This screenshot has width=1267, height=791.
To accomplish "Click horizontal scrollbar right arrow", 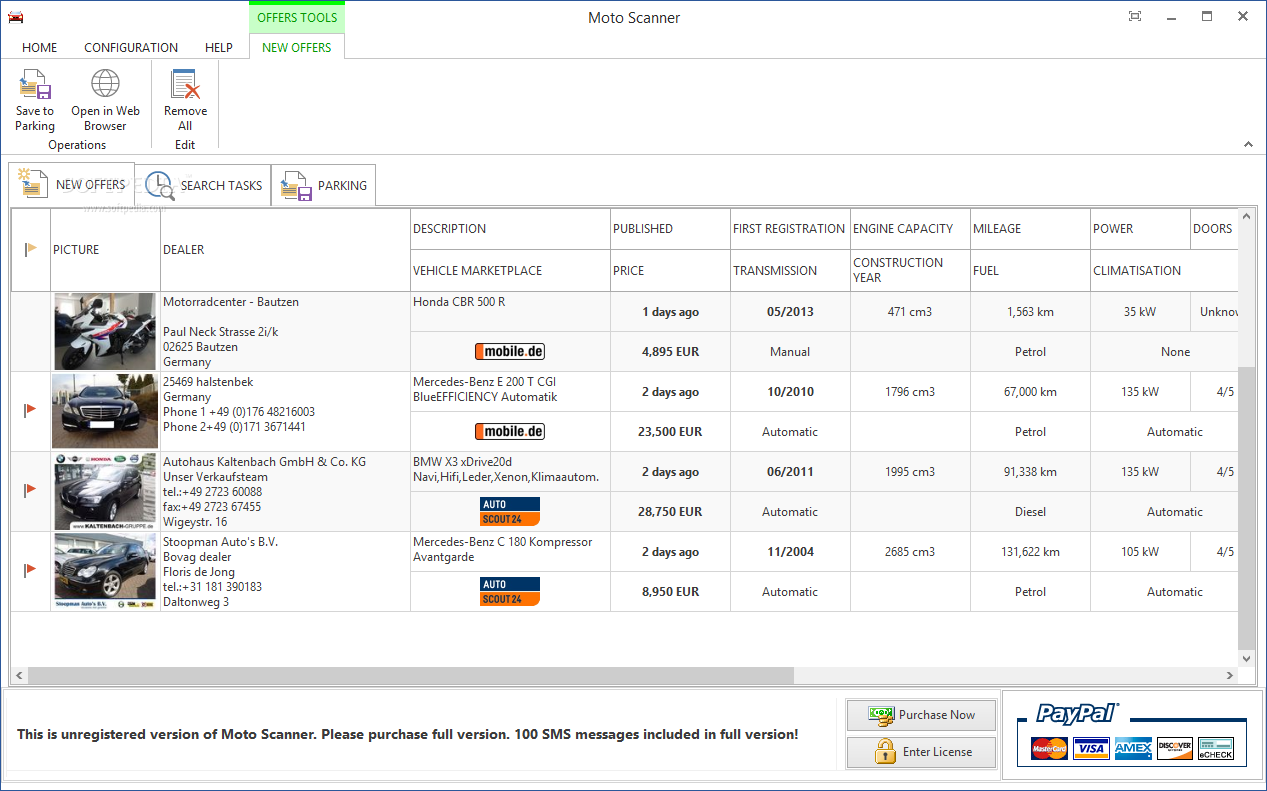I will pyautogui.click(x=1228, y=676).
